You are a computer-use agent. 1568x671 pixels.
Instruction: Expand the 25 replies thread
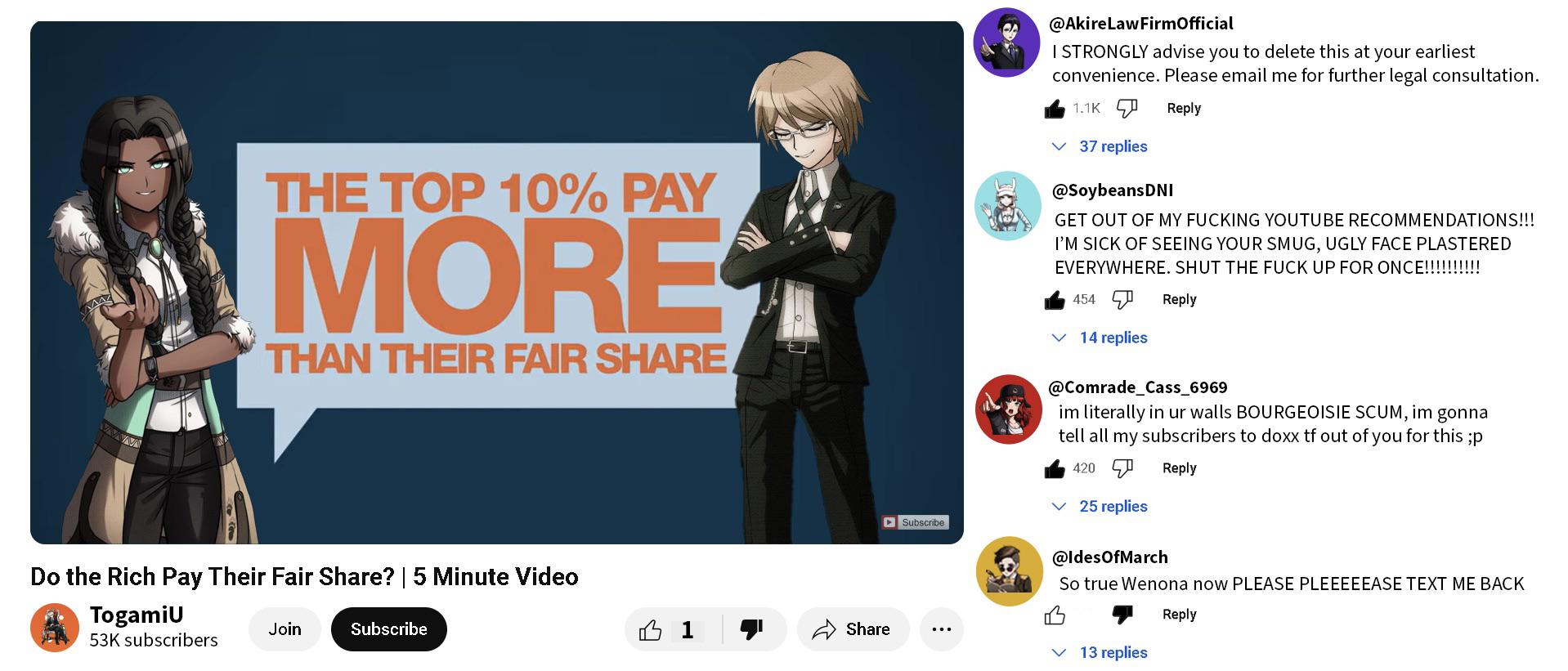click(x=1100, y=507)
